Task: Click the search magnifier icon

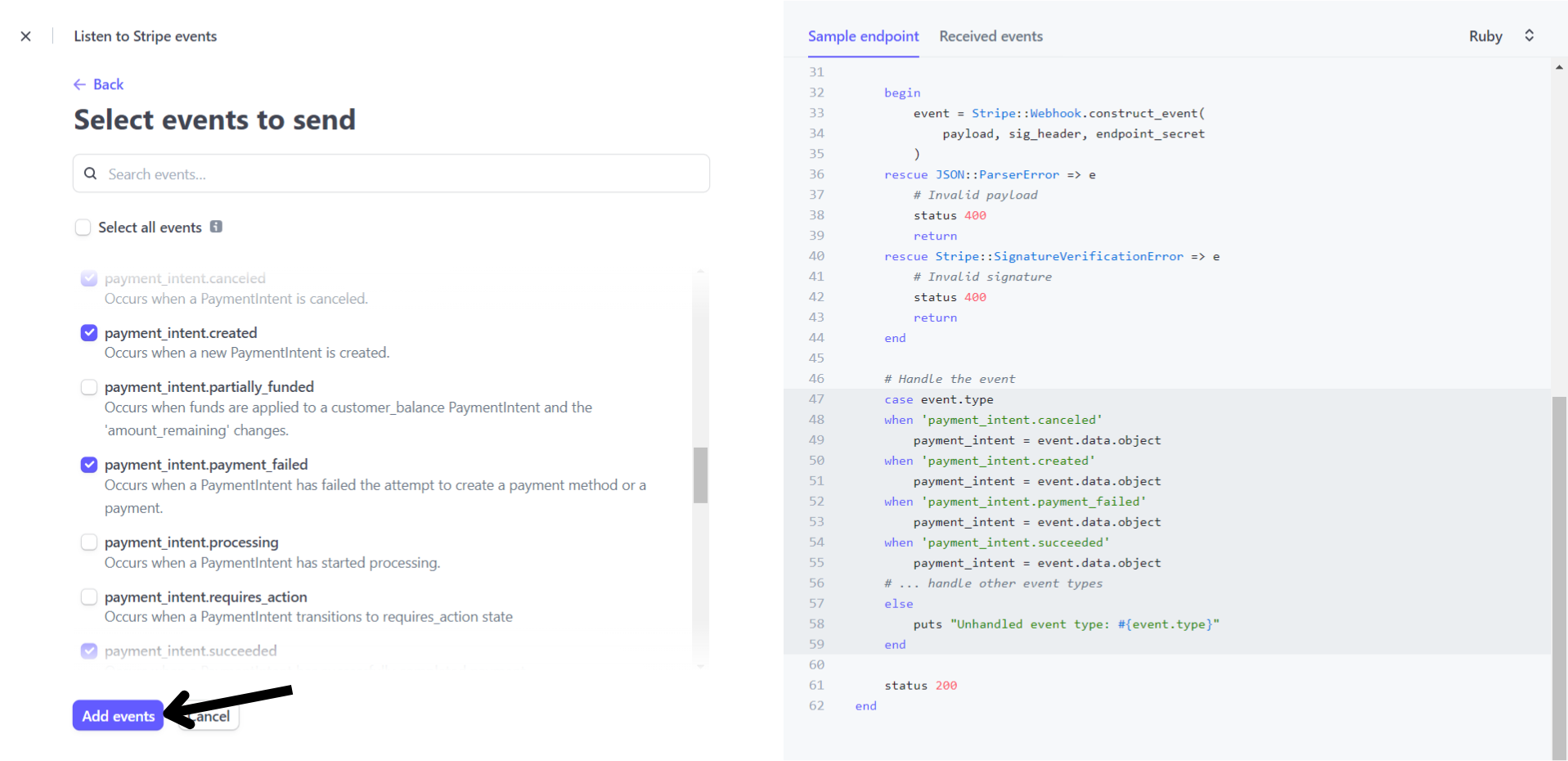Action: [91, 173]
